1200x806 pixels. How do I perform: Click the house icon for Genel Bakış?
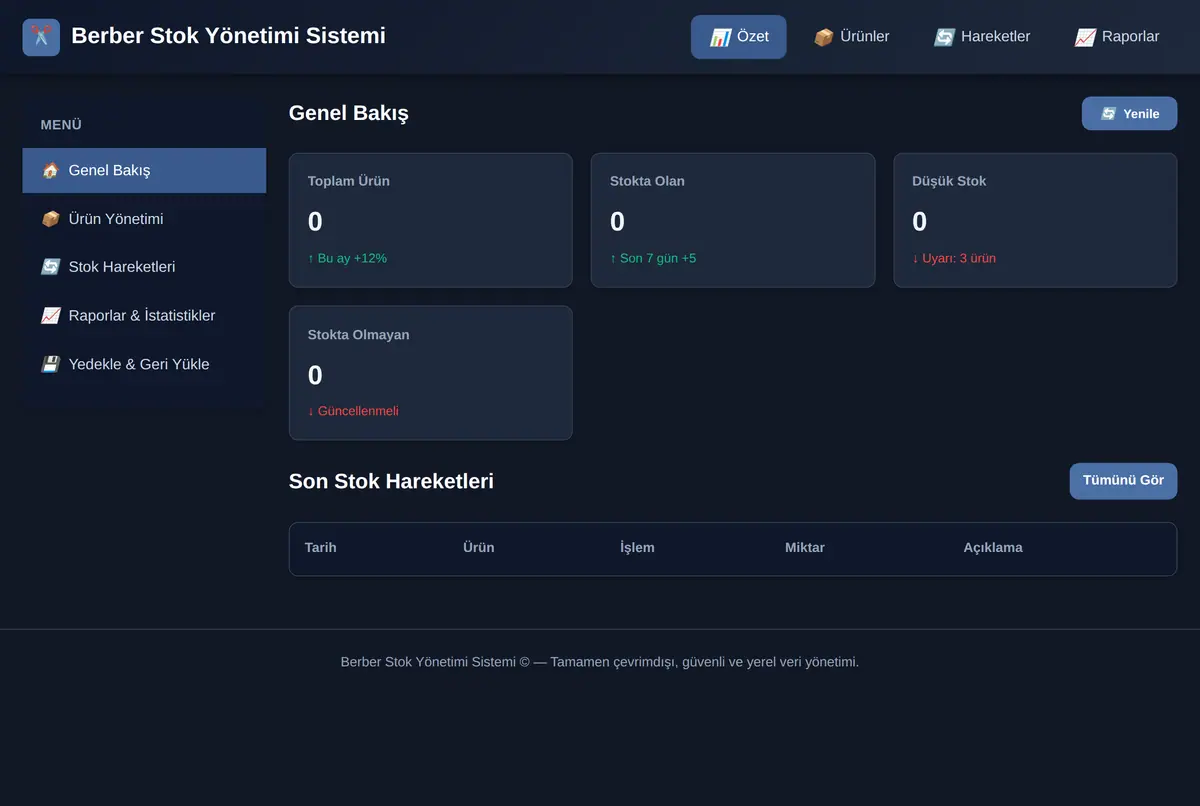tap(50, 171)
